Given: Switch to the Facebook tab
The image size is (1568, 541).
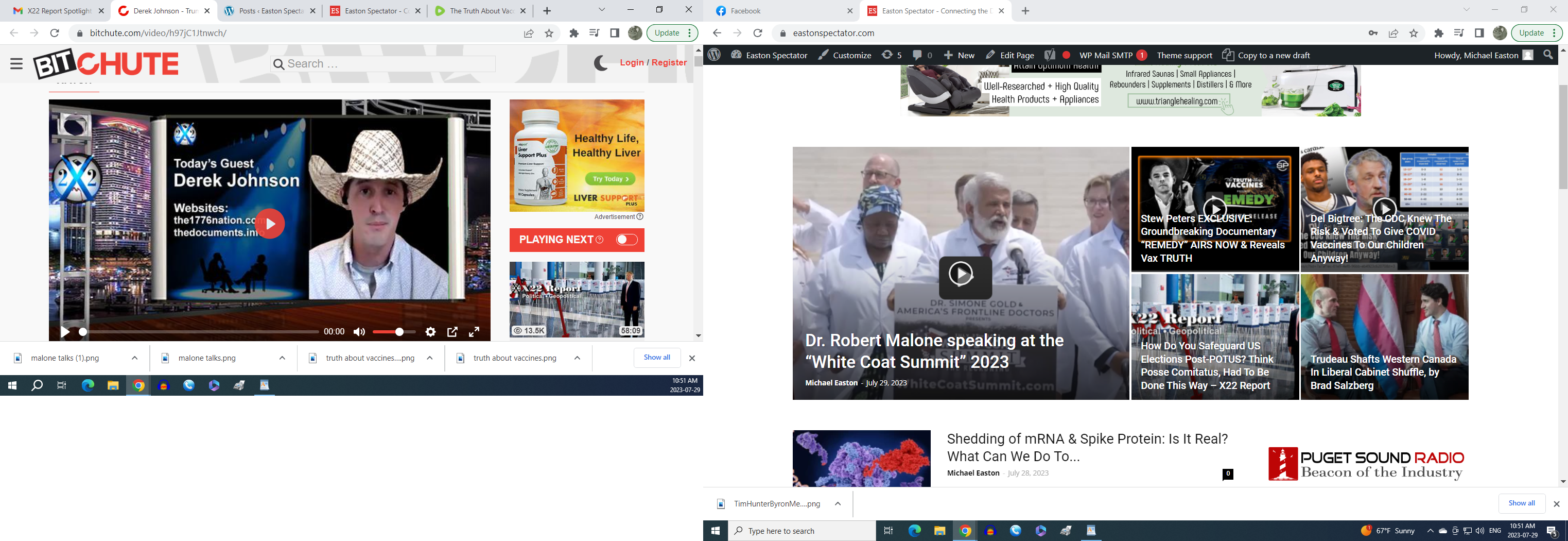Looking at the screenshot, I should [x=783, y=11].
